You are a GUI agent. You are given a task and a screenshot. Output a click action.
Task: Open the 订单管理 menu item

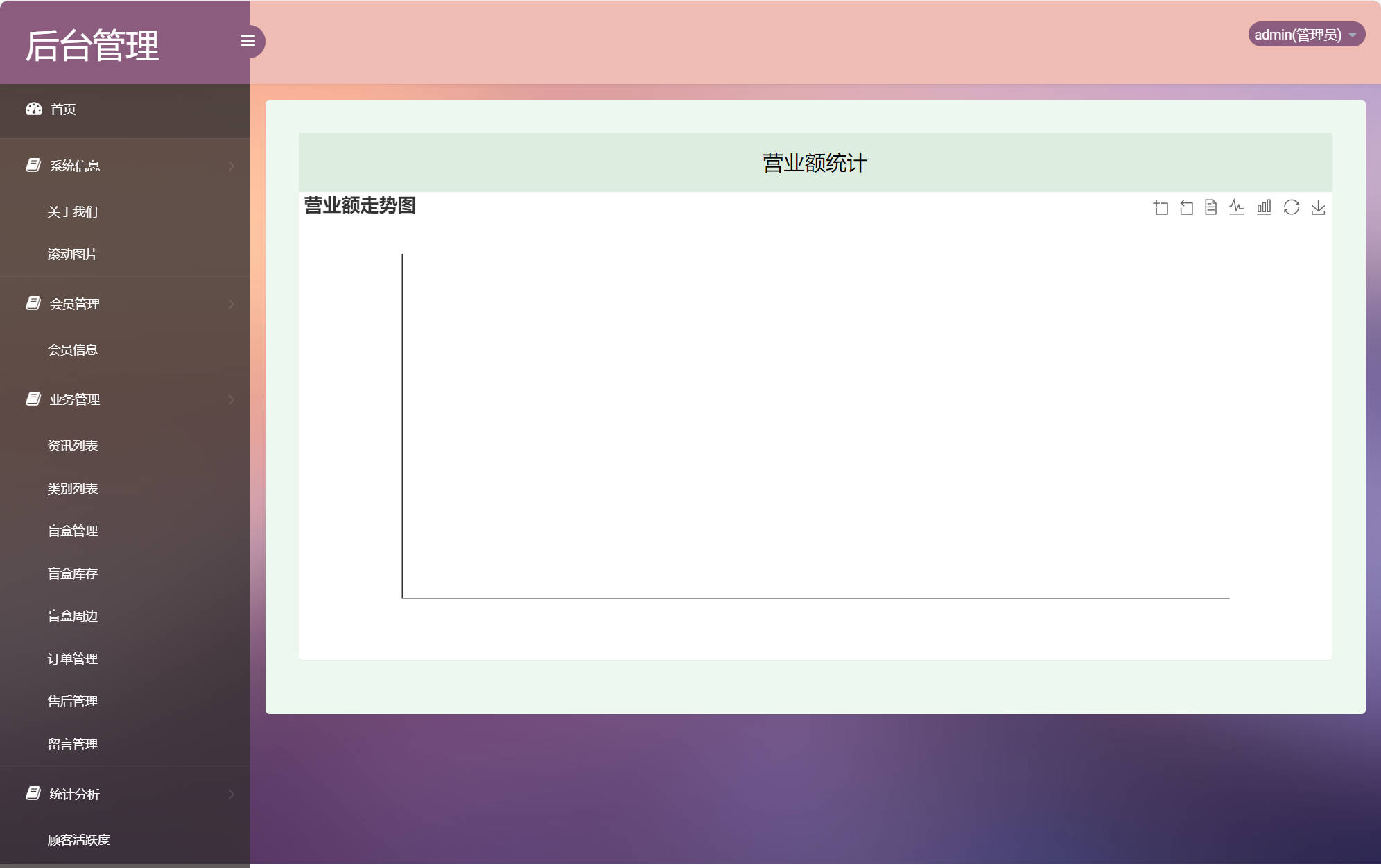click(73, 659)
